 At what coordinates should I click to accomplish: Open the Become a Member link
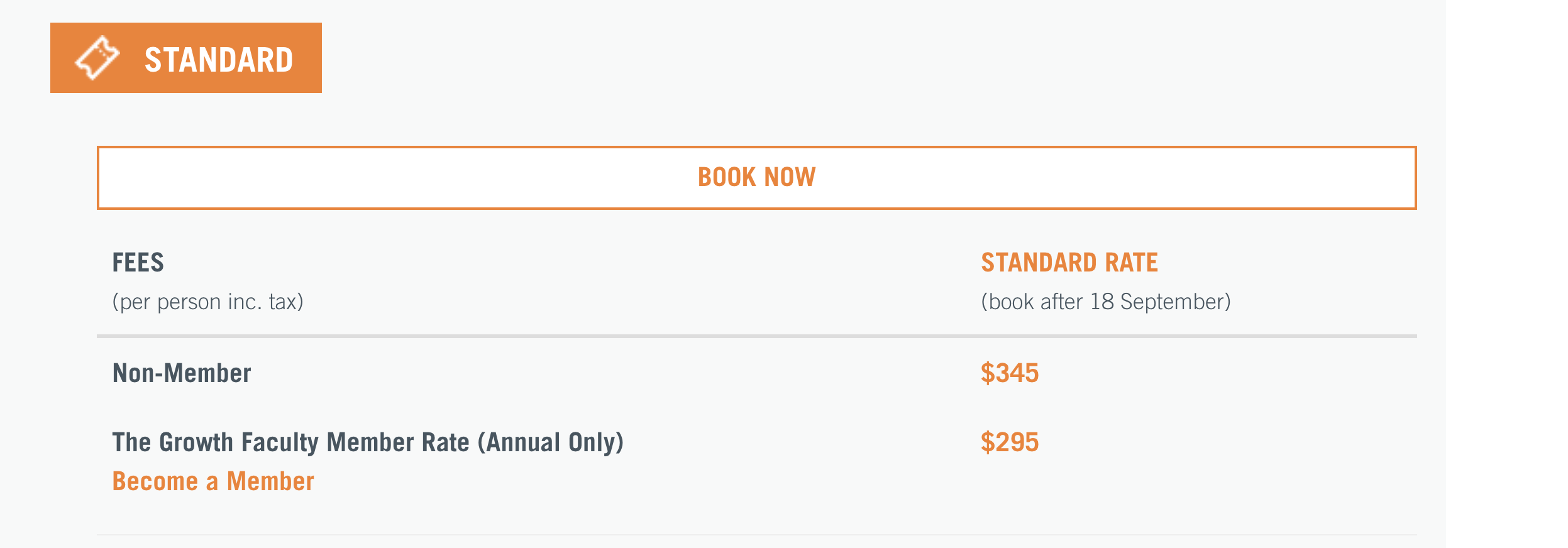(x=213, y=481)
